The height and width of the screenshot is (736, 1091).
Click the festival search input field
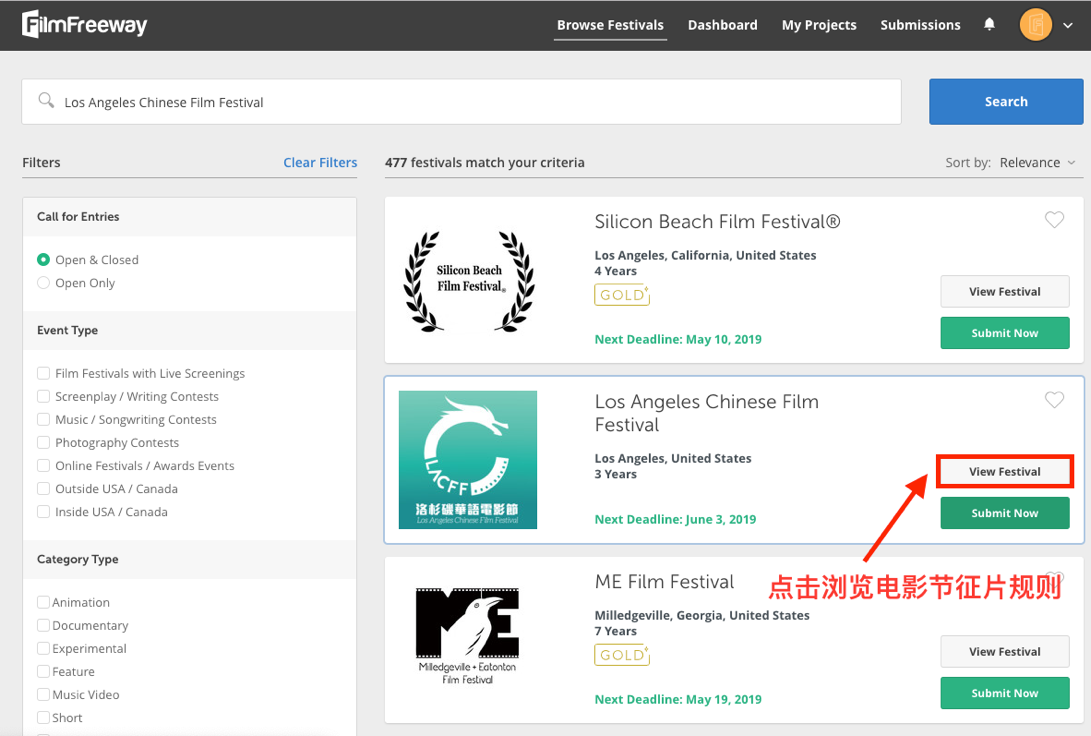click(461, 102)
